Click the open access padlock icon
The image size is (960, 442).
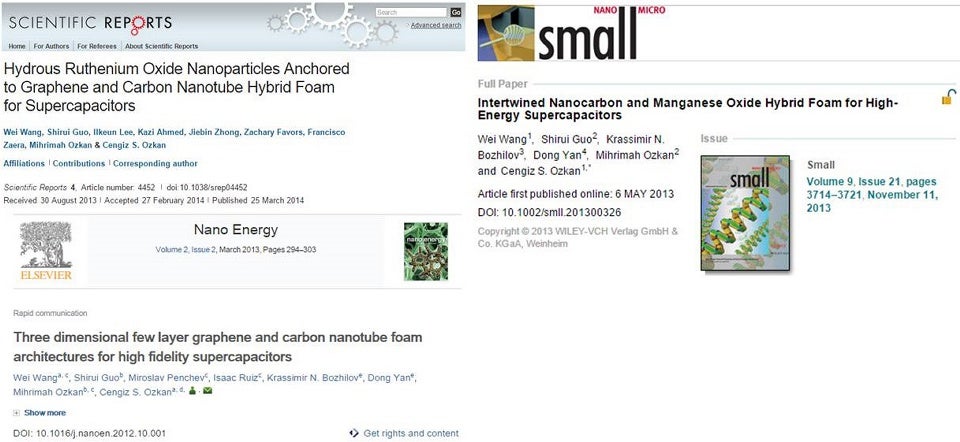pos(947,98)
